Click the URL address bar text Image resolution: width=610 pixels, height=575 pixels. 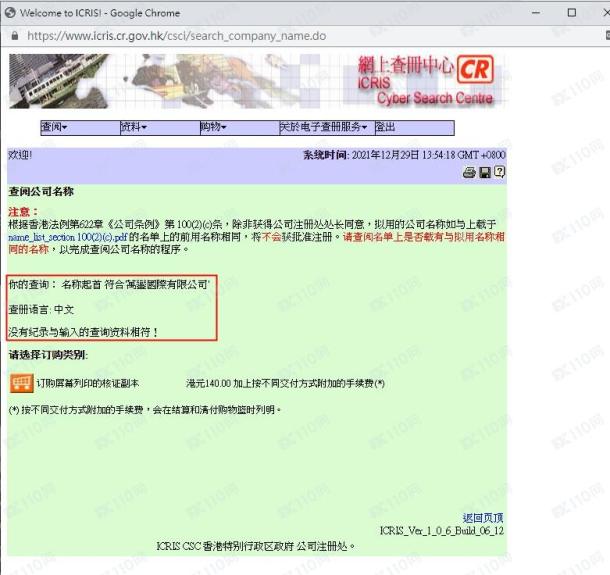click(x=177, y=36)
